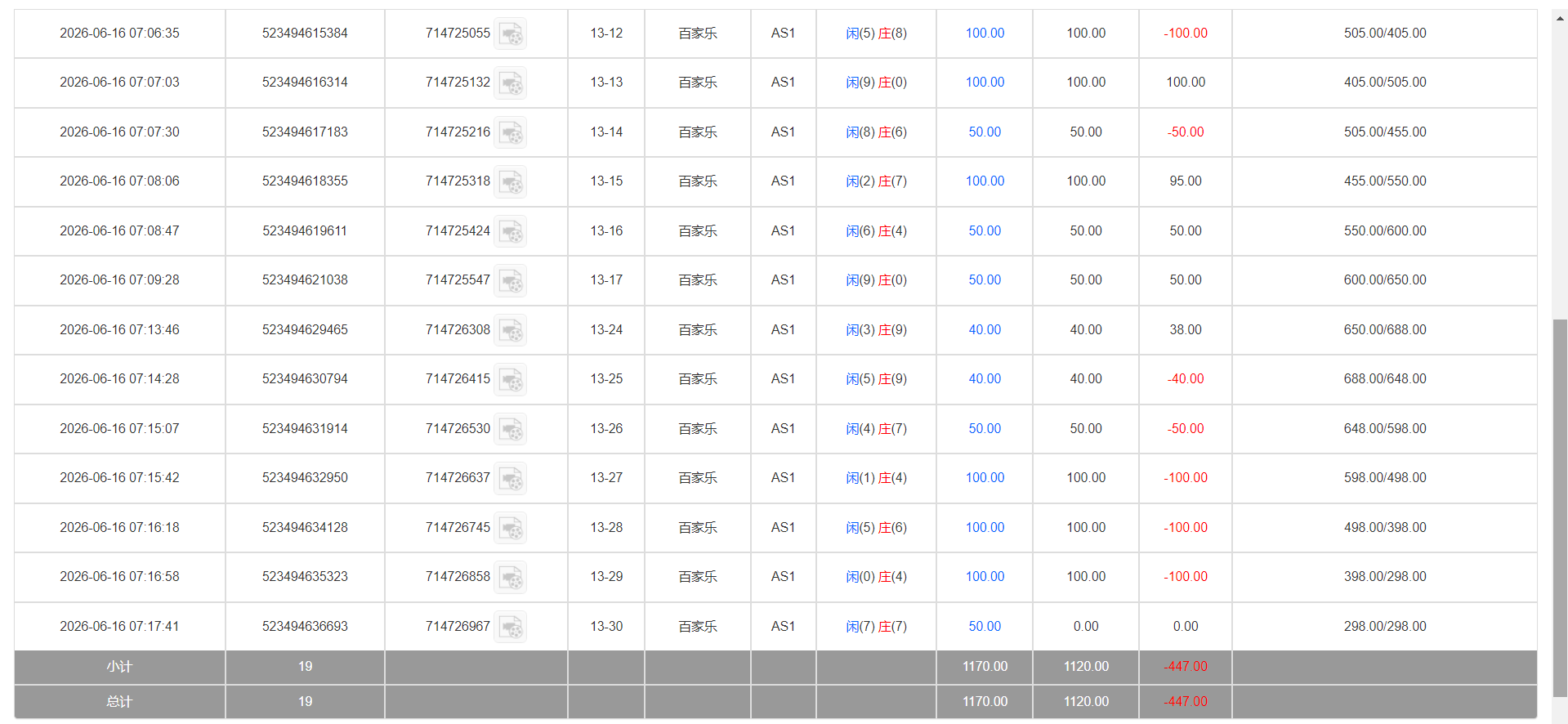
Task: Select order number 523494636693
Action: (x=305, y=627)
